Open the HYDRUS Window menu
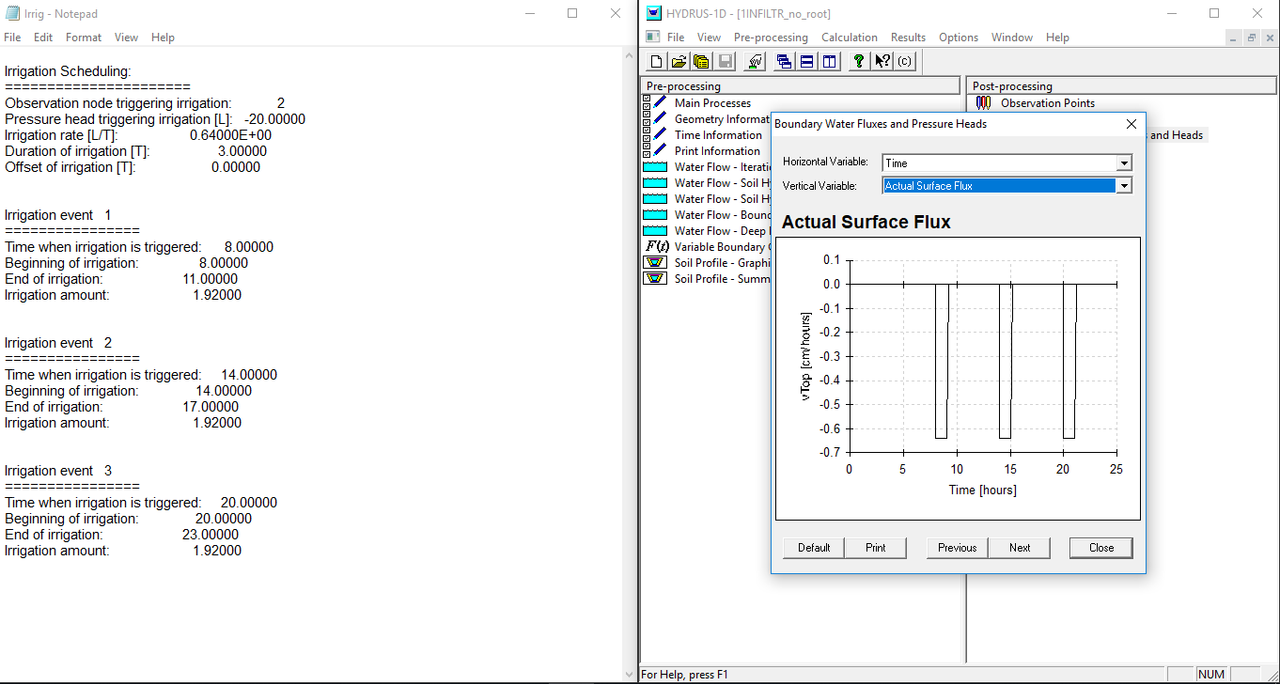 point(1012,37)
